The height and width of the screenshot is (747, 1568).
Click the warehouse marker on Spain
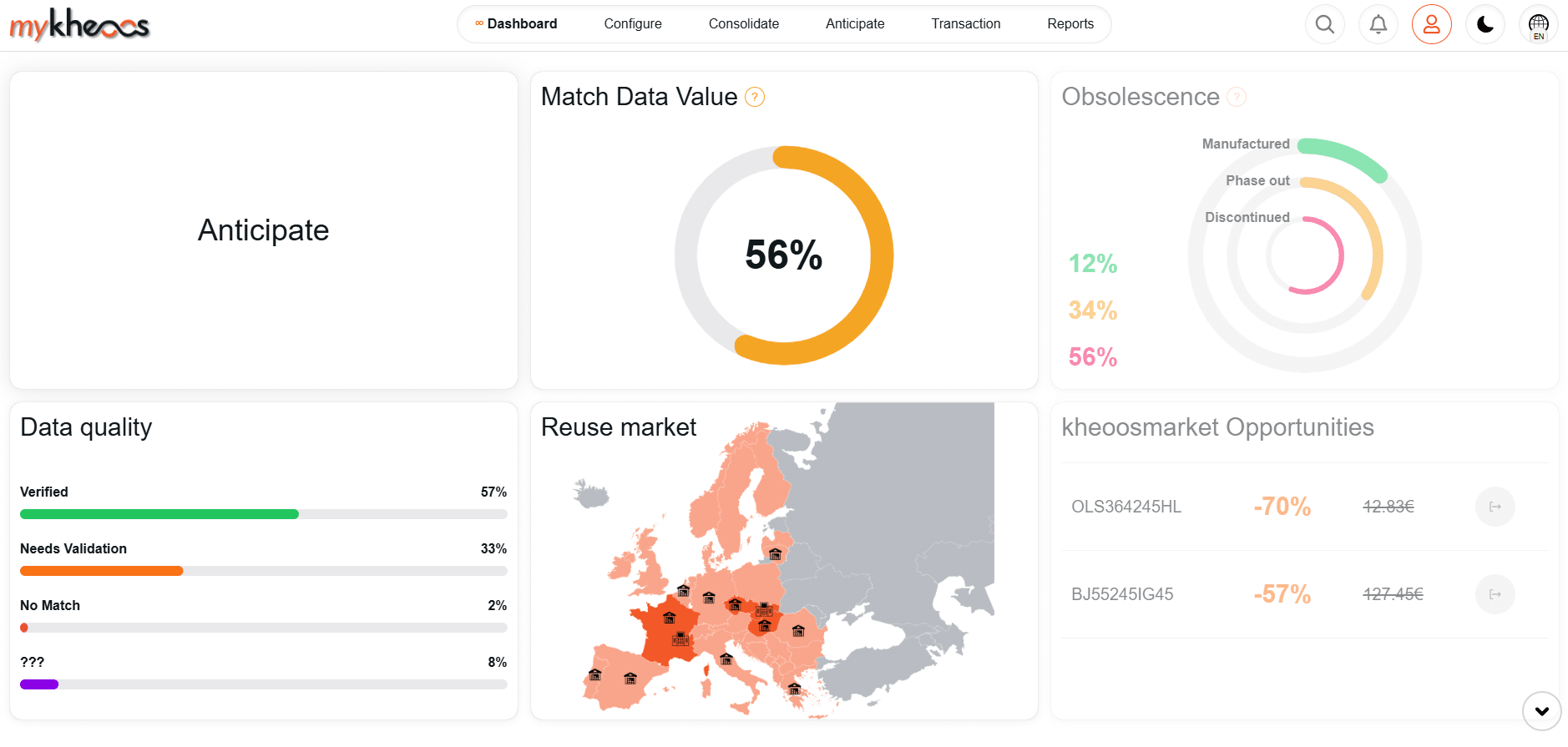[x=630, y=679]
